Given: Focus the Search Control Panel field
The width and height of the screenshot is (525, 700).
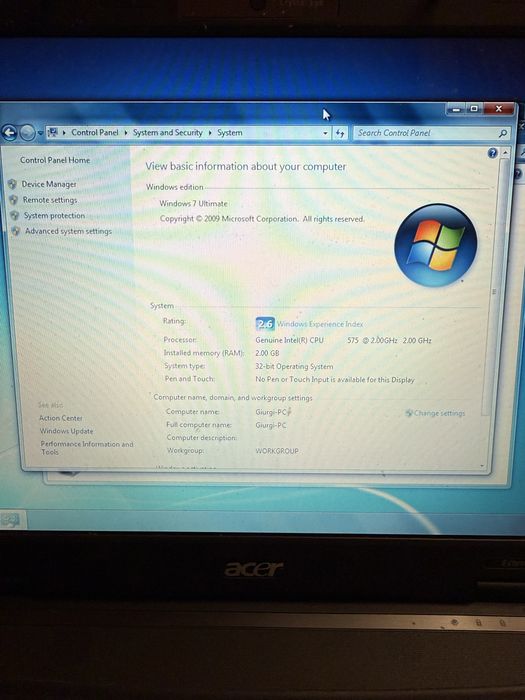Looking at the screenshot, I should pos(432,133).
